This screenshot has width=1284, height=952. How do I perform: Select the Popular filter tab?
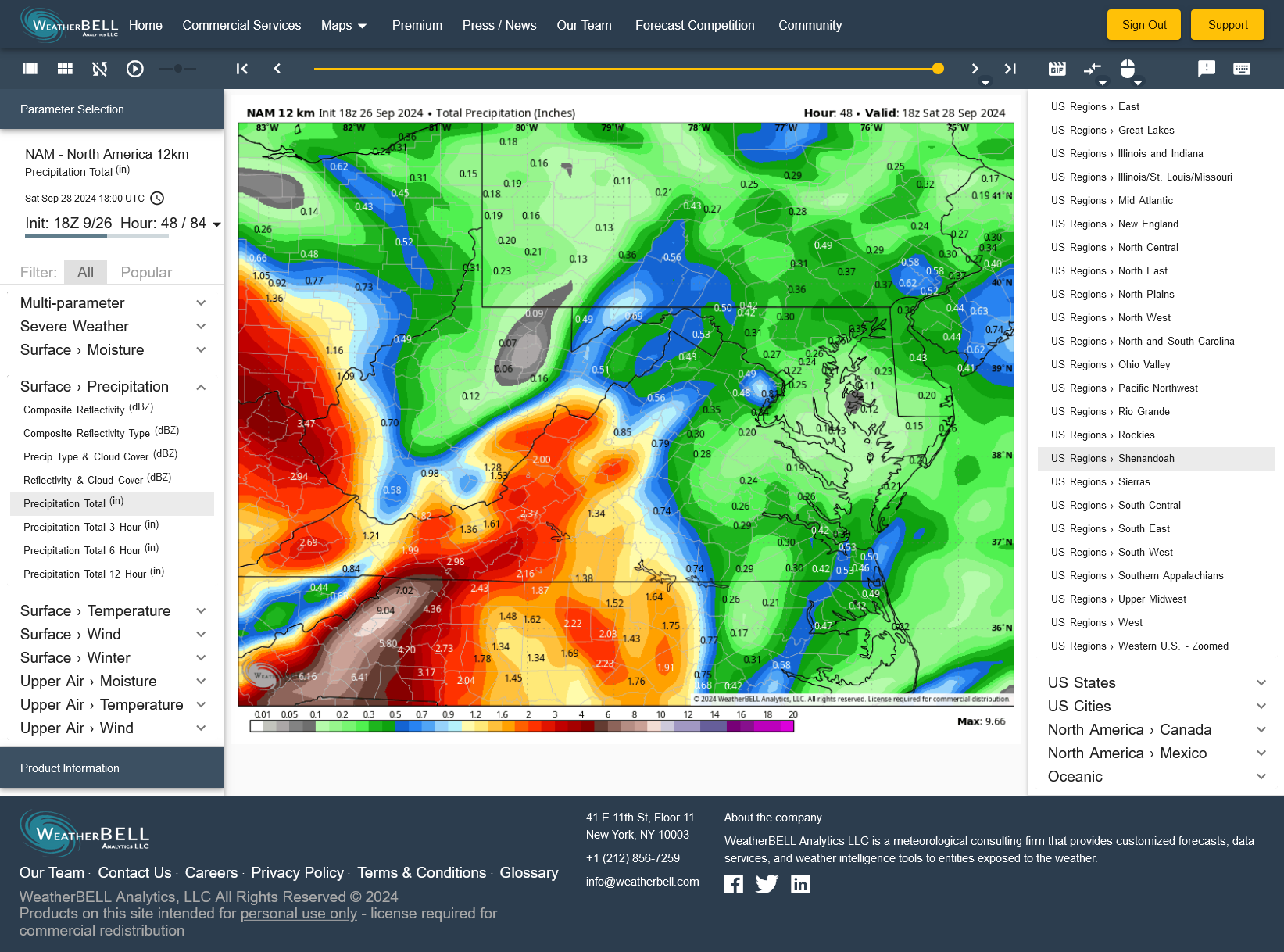tap(146, 272)
